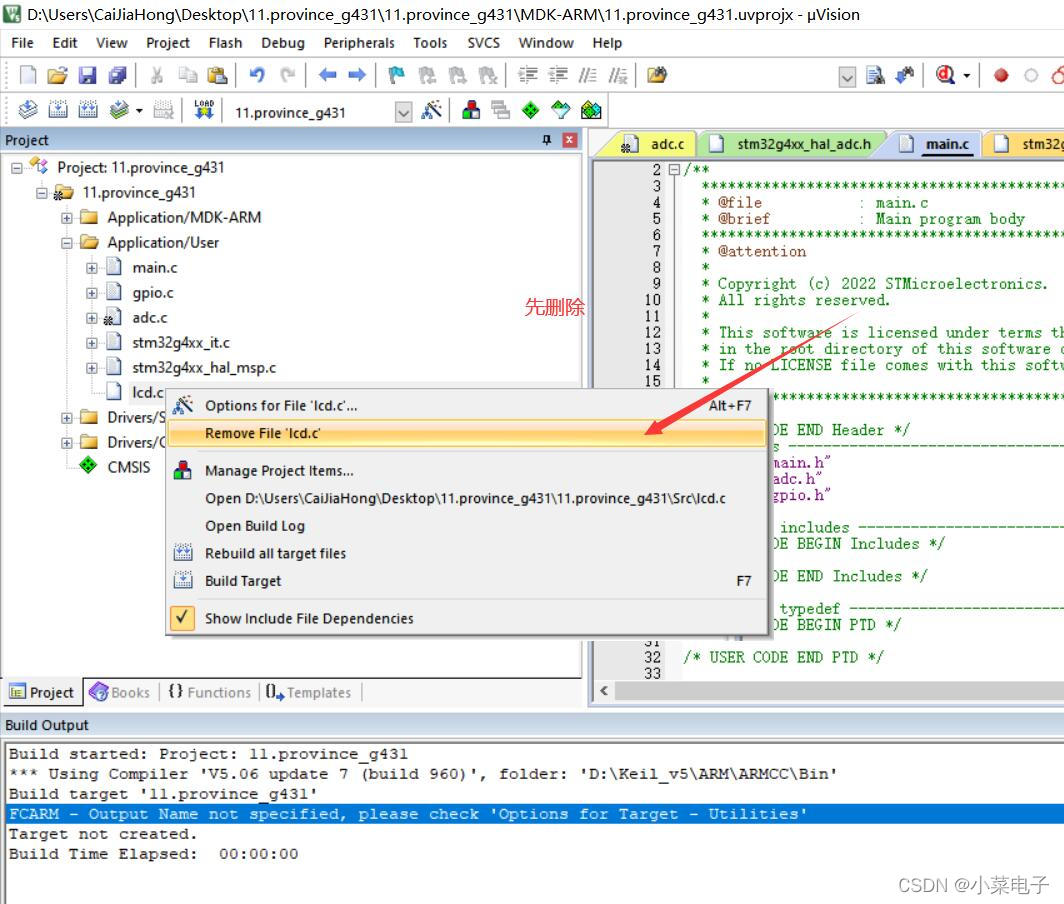1064x904 pixels.
Task: Click the Undo arrow icon
Action: (x=256, y=75)
